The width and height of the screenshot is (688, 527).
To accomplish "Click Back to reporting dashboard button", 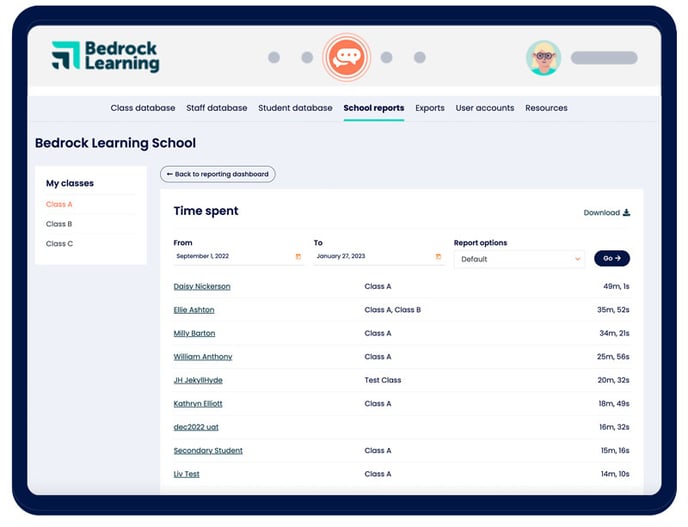I will click(218, 174).
